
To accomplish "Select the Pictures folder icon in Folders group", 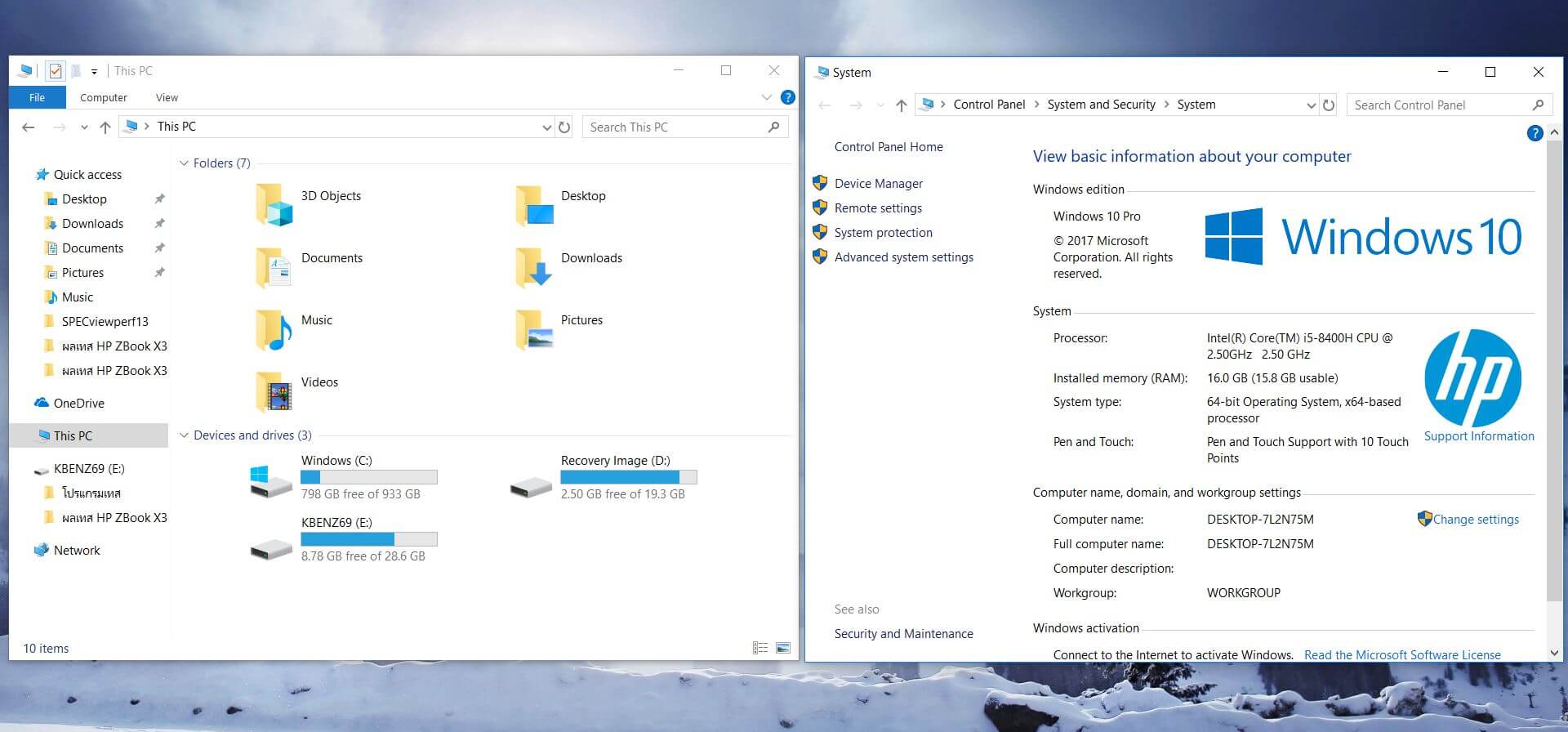I will 535,329.
